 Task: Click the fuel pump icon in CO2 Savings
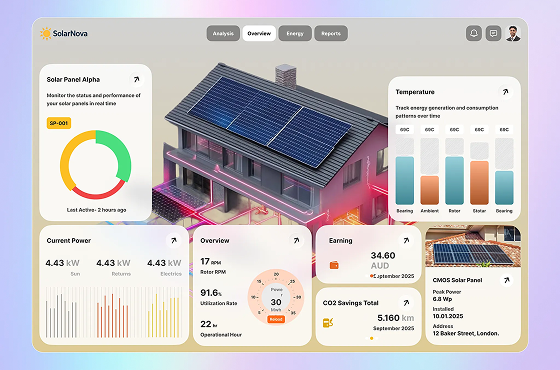pyautogui.click(x=328, y=322)
